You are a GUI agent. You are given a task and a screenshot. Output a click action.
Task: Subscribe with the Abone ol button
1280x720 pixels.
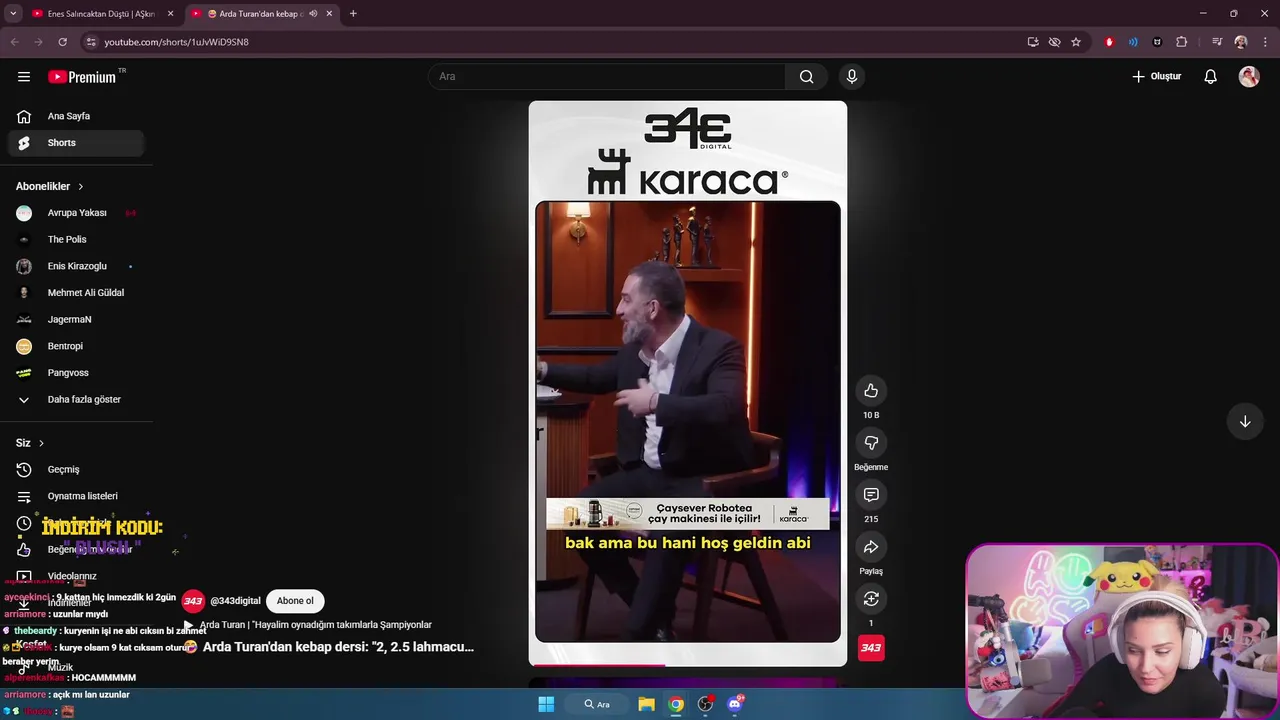click(x=295, y=601)
